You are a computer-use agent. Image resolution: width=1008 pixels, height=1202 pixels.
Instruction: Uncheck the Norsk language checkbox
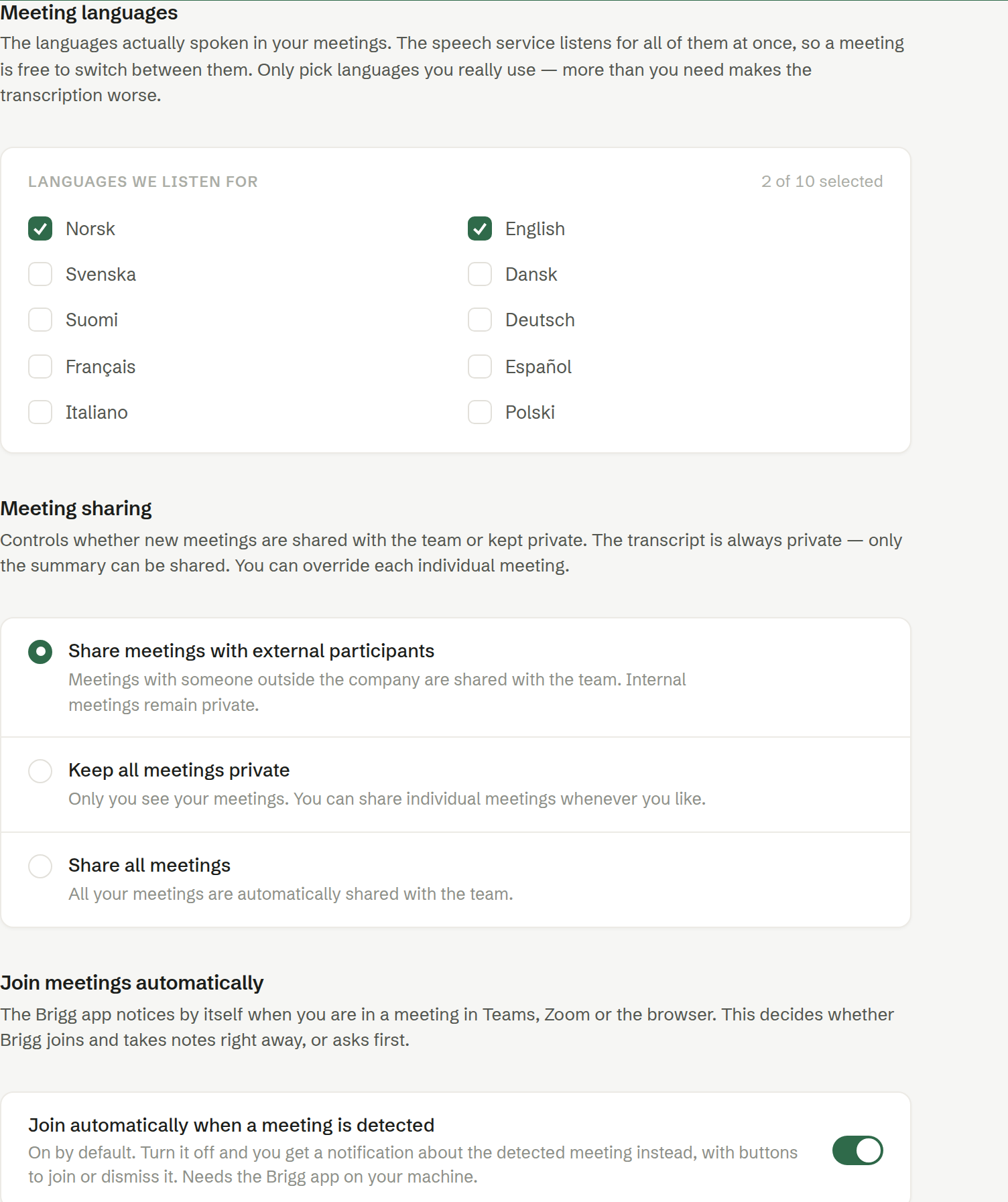tap(40, 228)
